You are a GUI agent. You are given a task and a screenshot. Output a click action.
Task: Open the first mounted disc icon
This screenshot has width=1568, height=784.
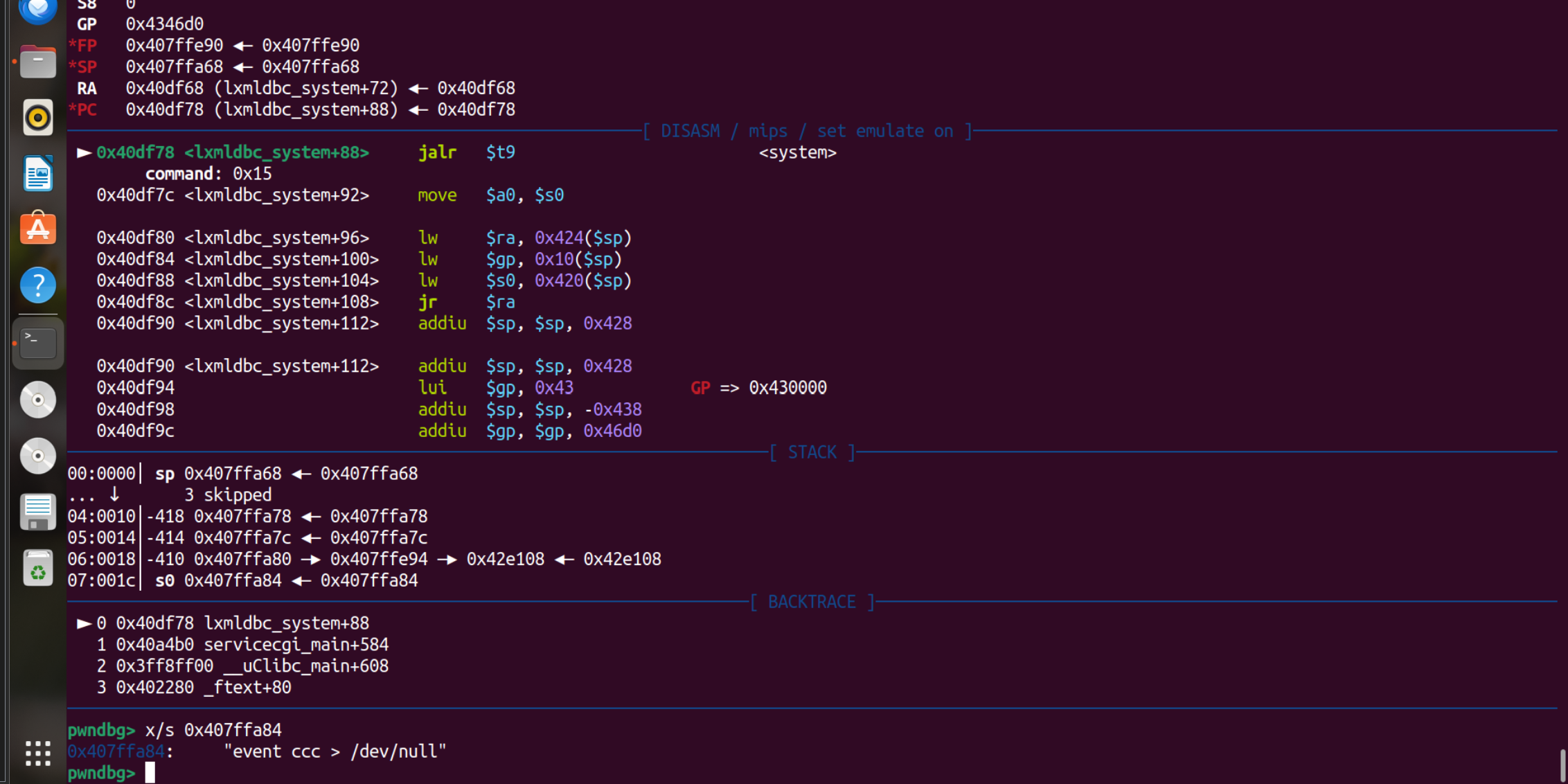[x=37, y=400]
